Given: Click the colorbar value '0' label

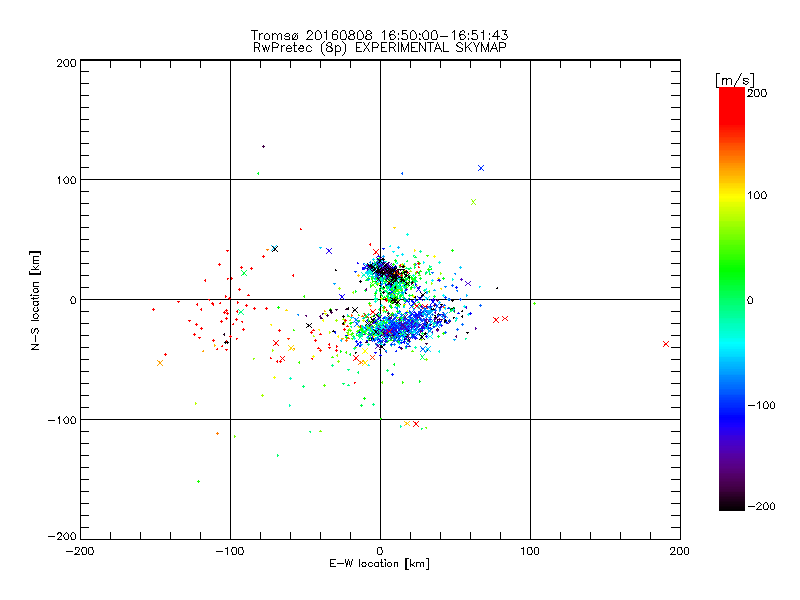Looking at the screenshot, I should (x=750, y=301).
